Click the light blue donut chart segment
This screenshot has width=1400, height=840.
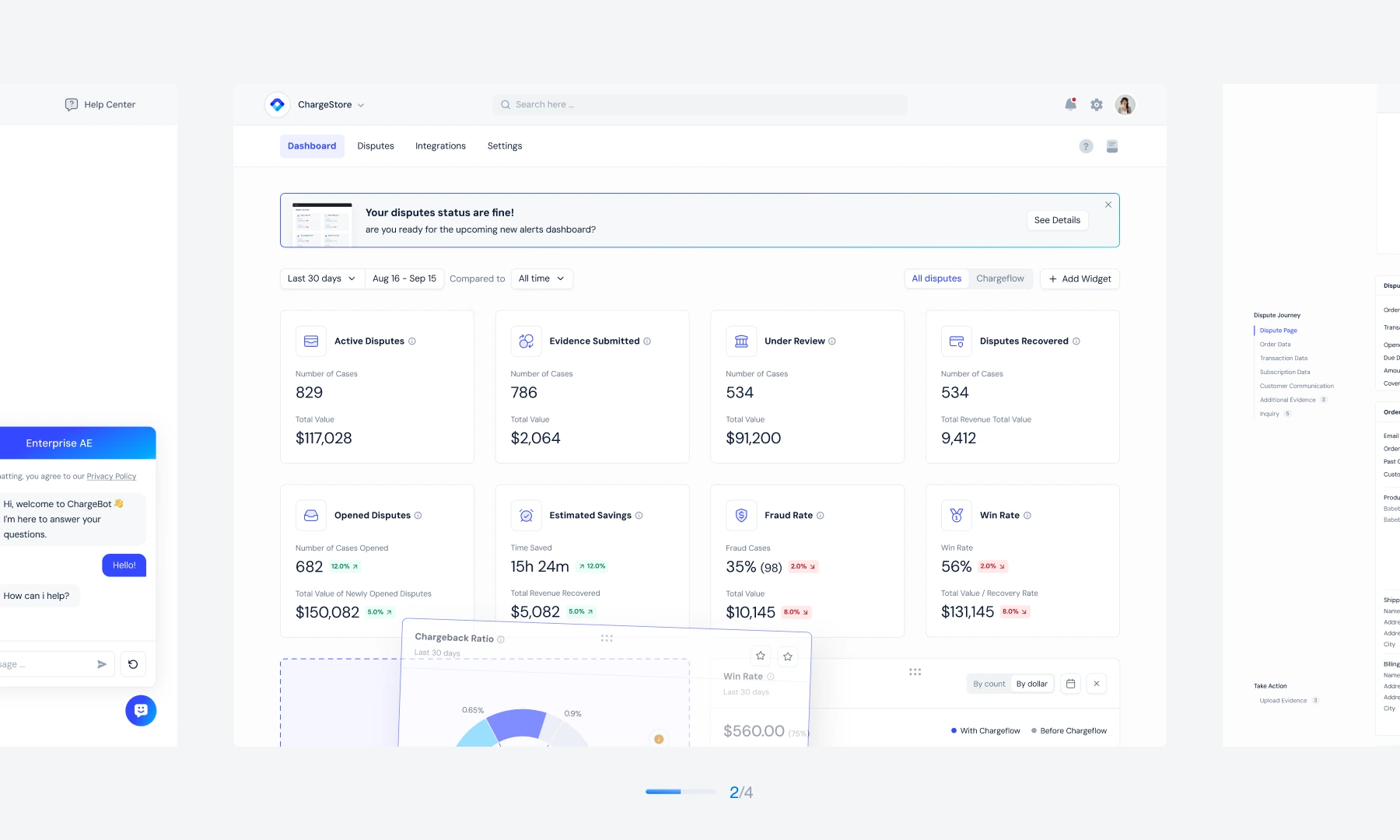(x=476, y=734)
